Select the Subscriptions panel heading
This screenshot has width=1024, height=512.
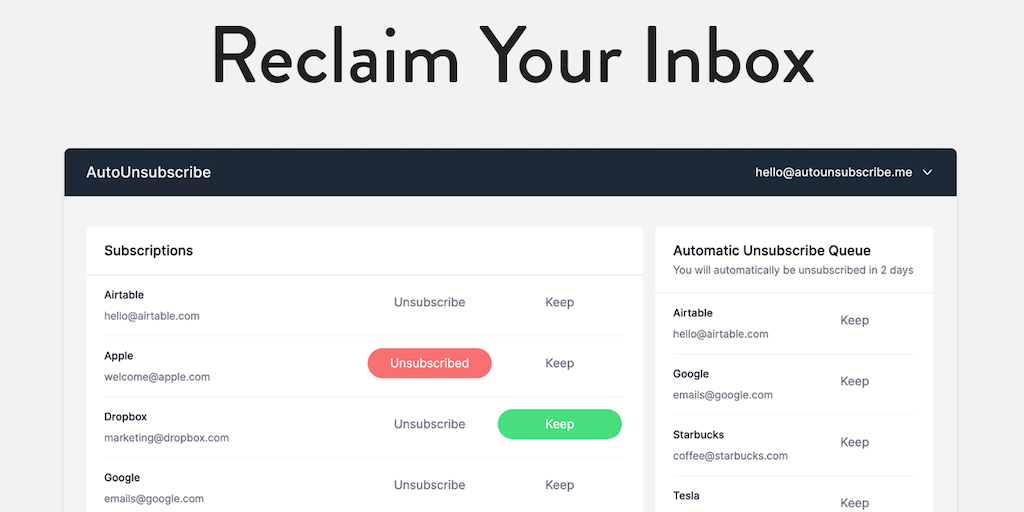tap(148, 251)
